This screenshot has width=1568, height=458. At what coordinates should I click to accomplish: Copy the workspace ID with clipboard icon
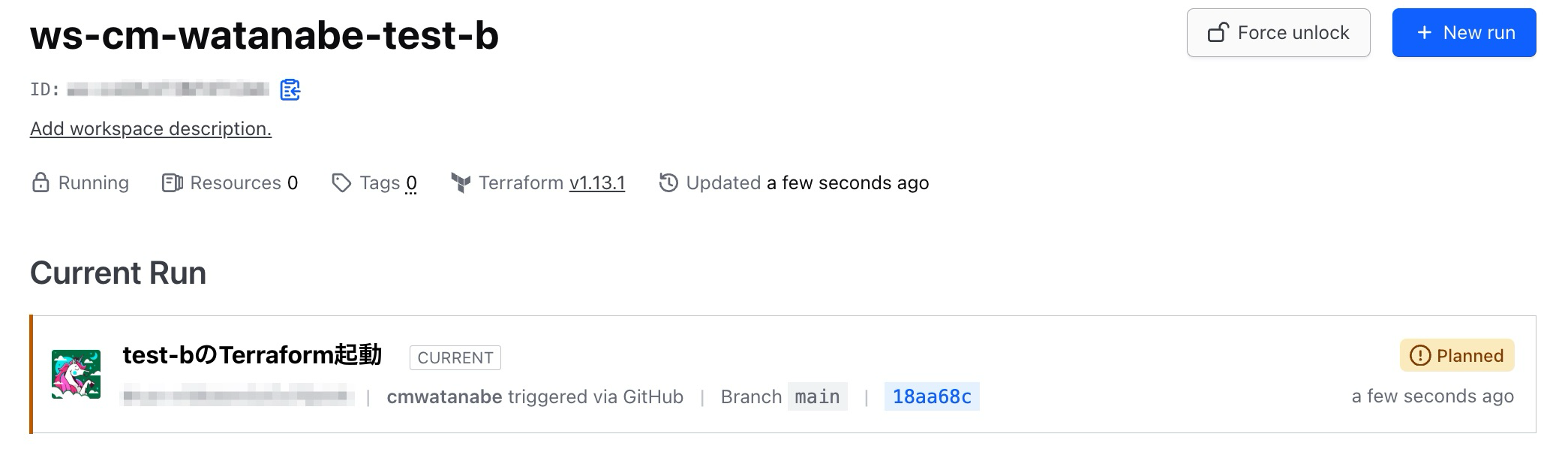290,90
